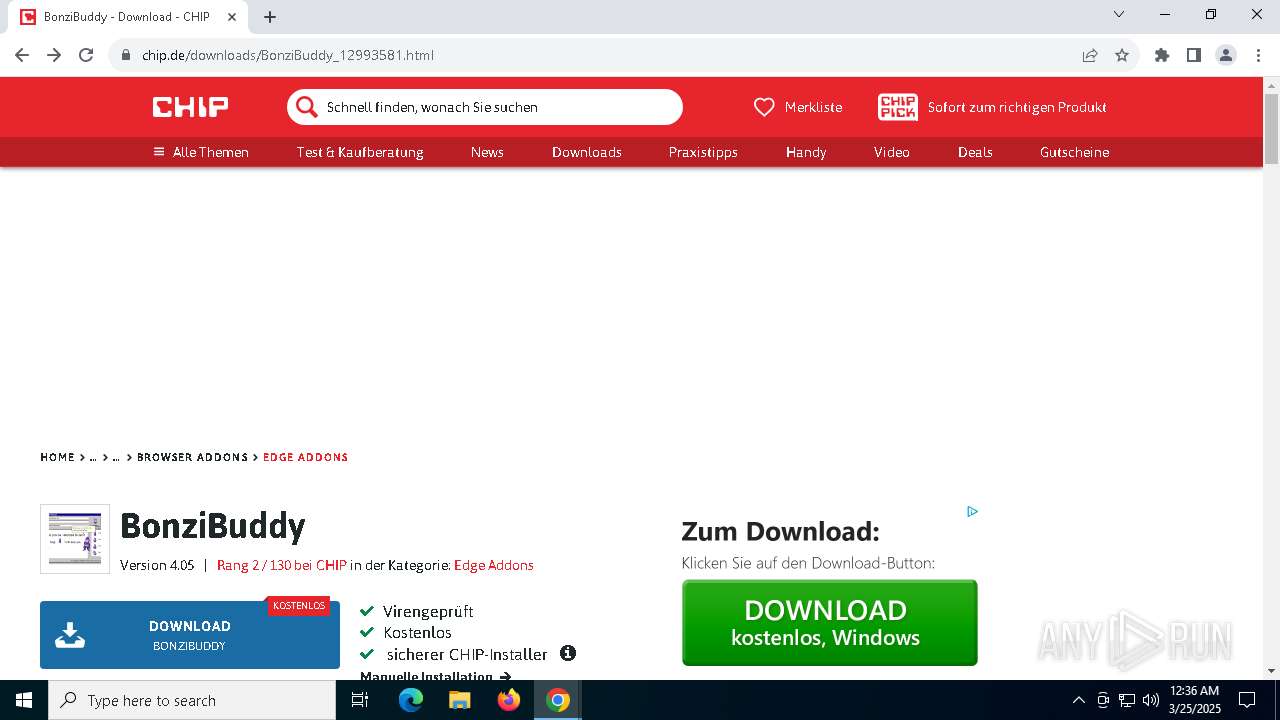Screen dimensions: 1280x720
Task: Open the Alle Themen hamburger menu
Action: [x=200, y=152]
